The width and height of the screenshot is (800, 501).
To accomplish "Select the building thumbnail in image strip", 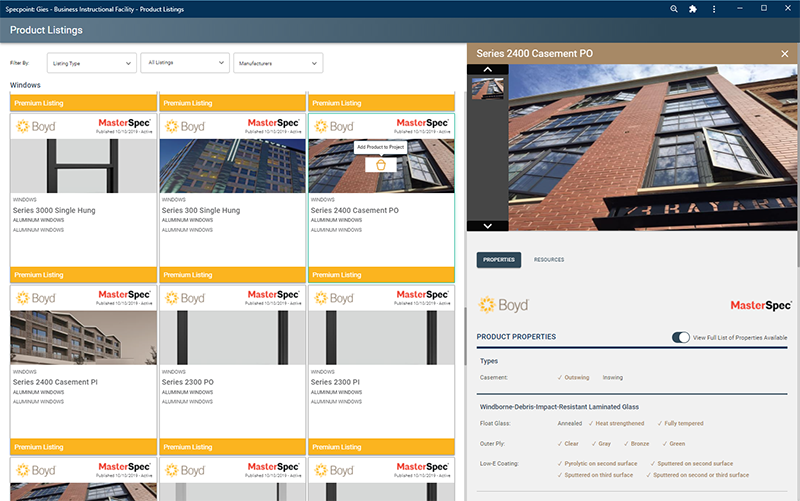I will coord(487,89).
